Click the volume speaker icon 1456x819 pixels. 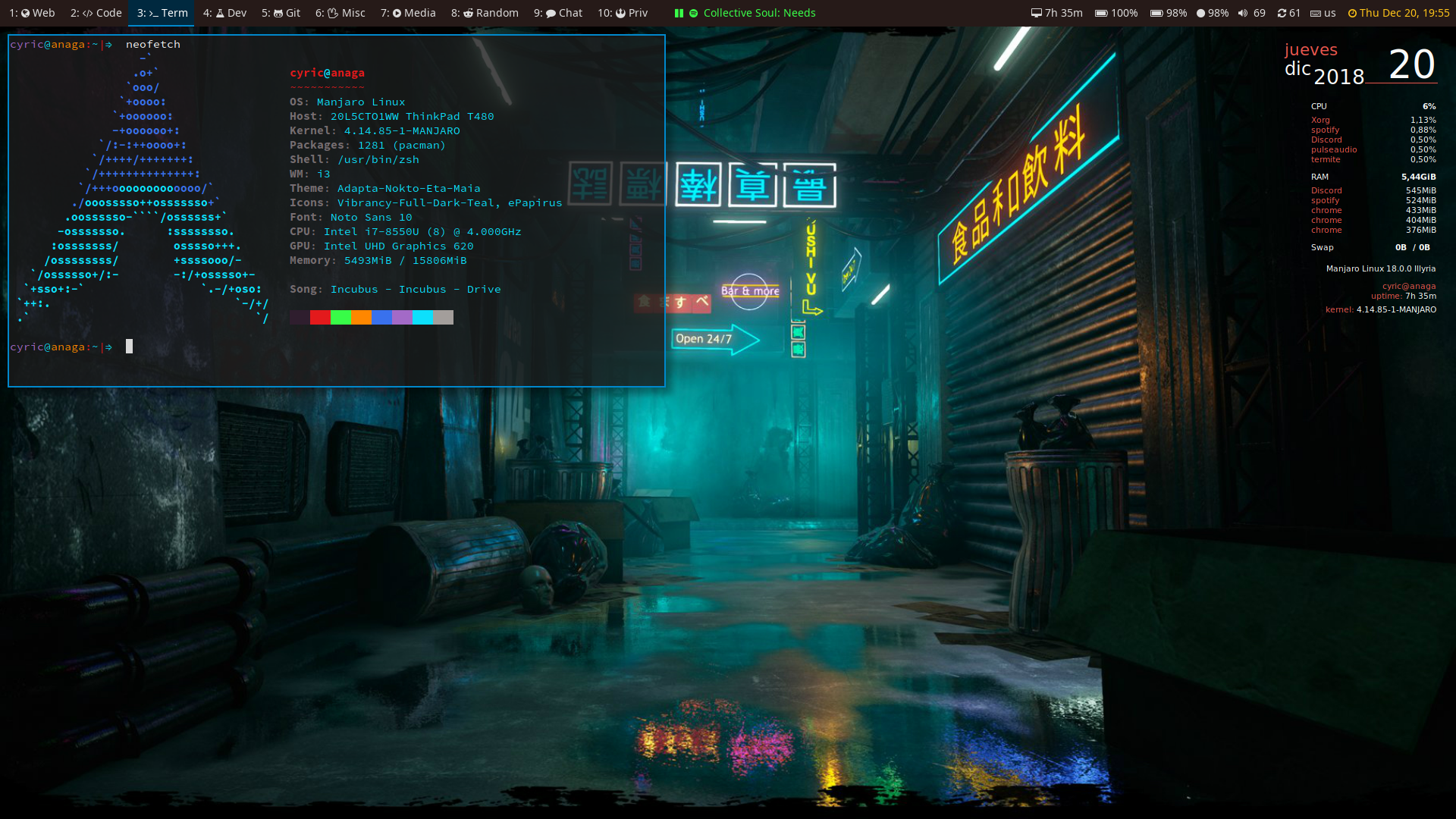coord(1242,13)
